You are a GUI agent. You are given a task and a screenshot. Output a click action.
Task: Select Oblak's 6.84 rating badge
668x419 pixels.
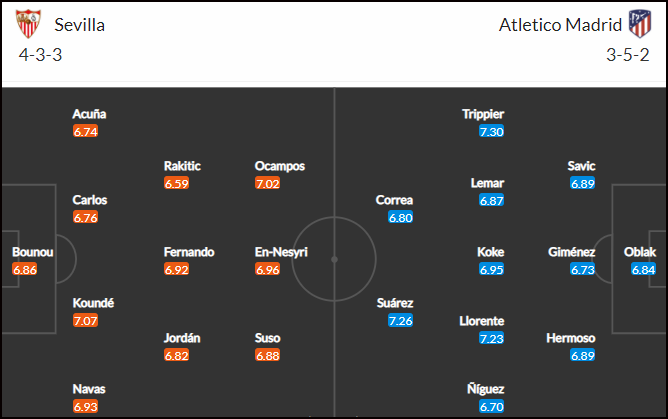pos(643,269)
